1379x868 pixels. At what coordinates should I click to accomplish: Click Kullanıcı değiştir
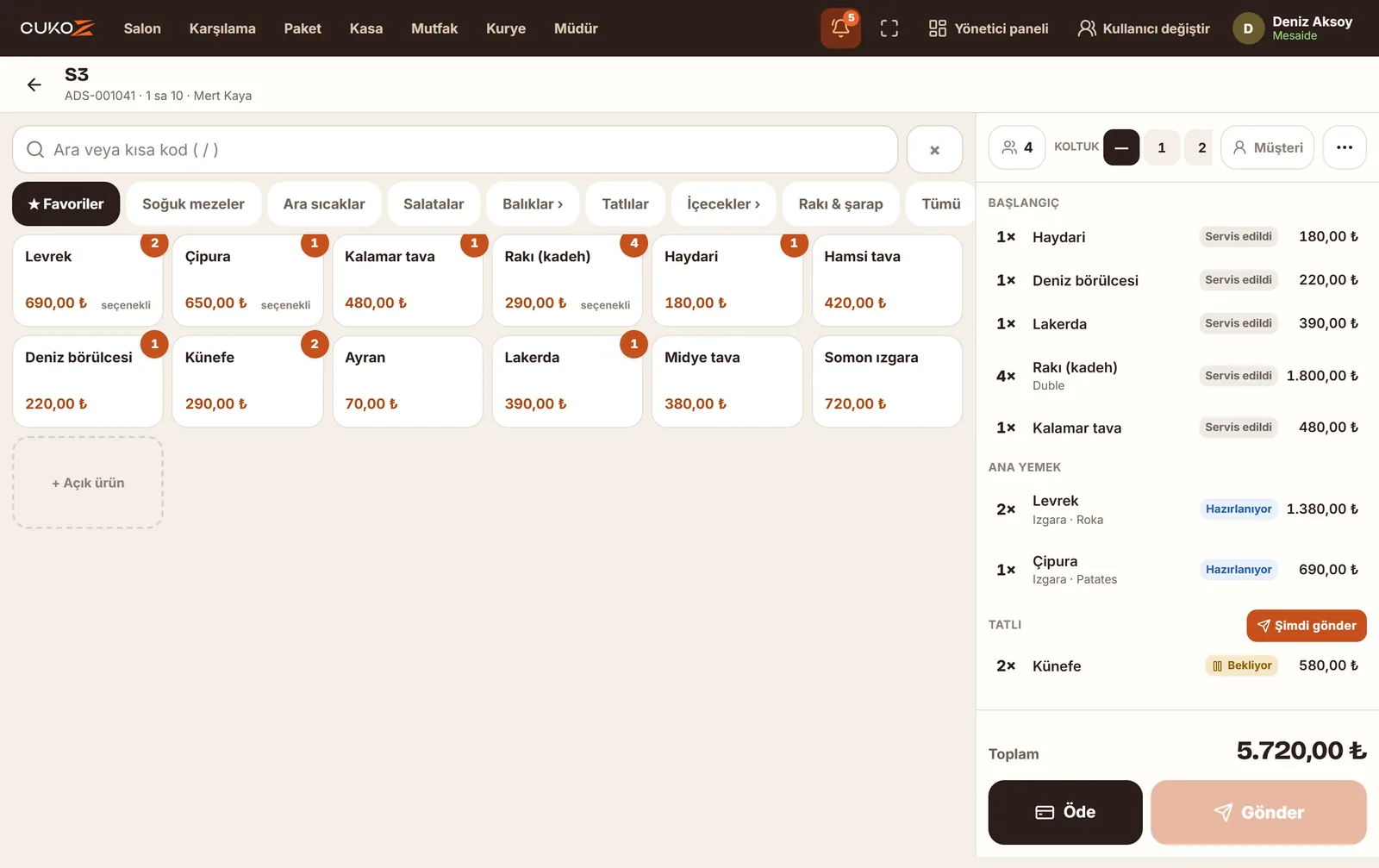[x=1144, y=28]
